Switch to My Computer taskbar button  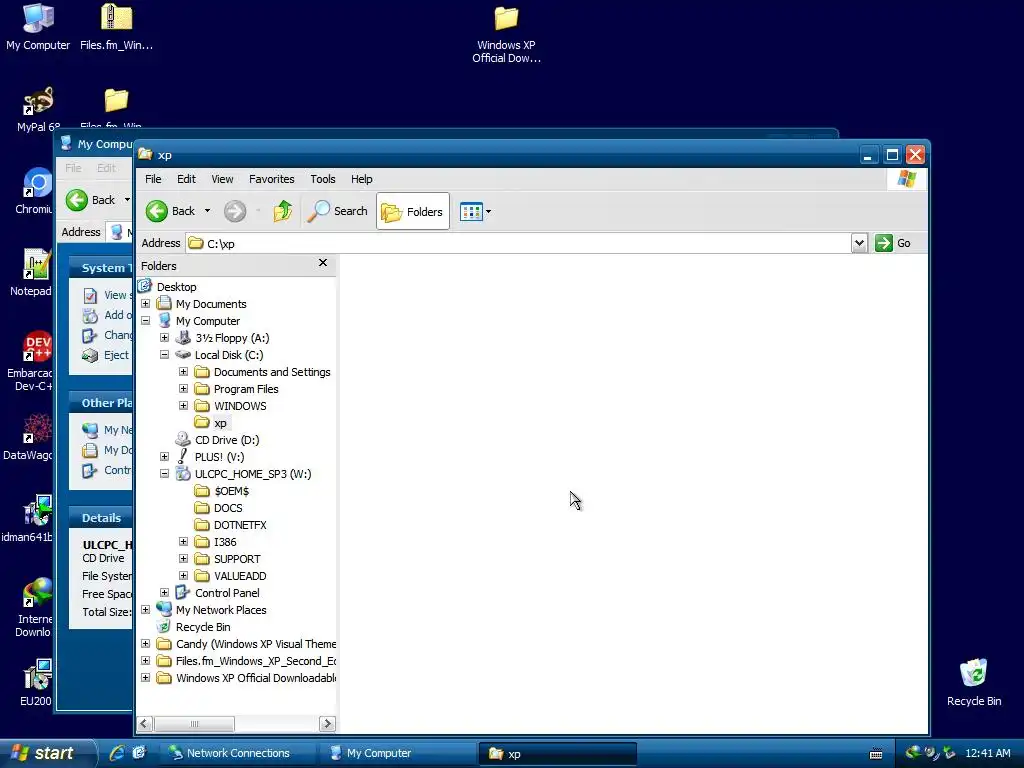coord(397,753)
